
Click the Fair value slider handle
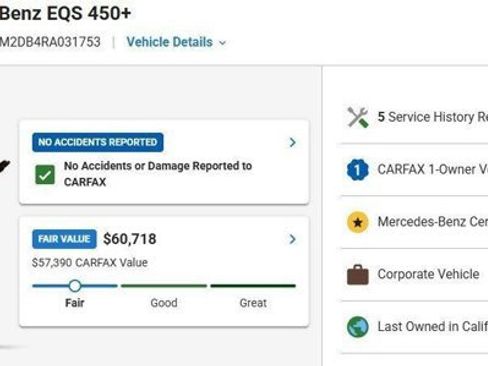tap(75, 286)
